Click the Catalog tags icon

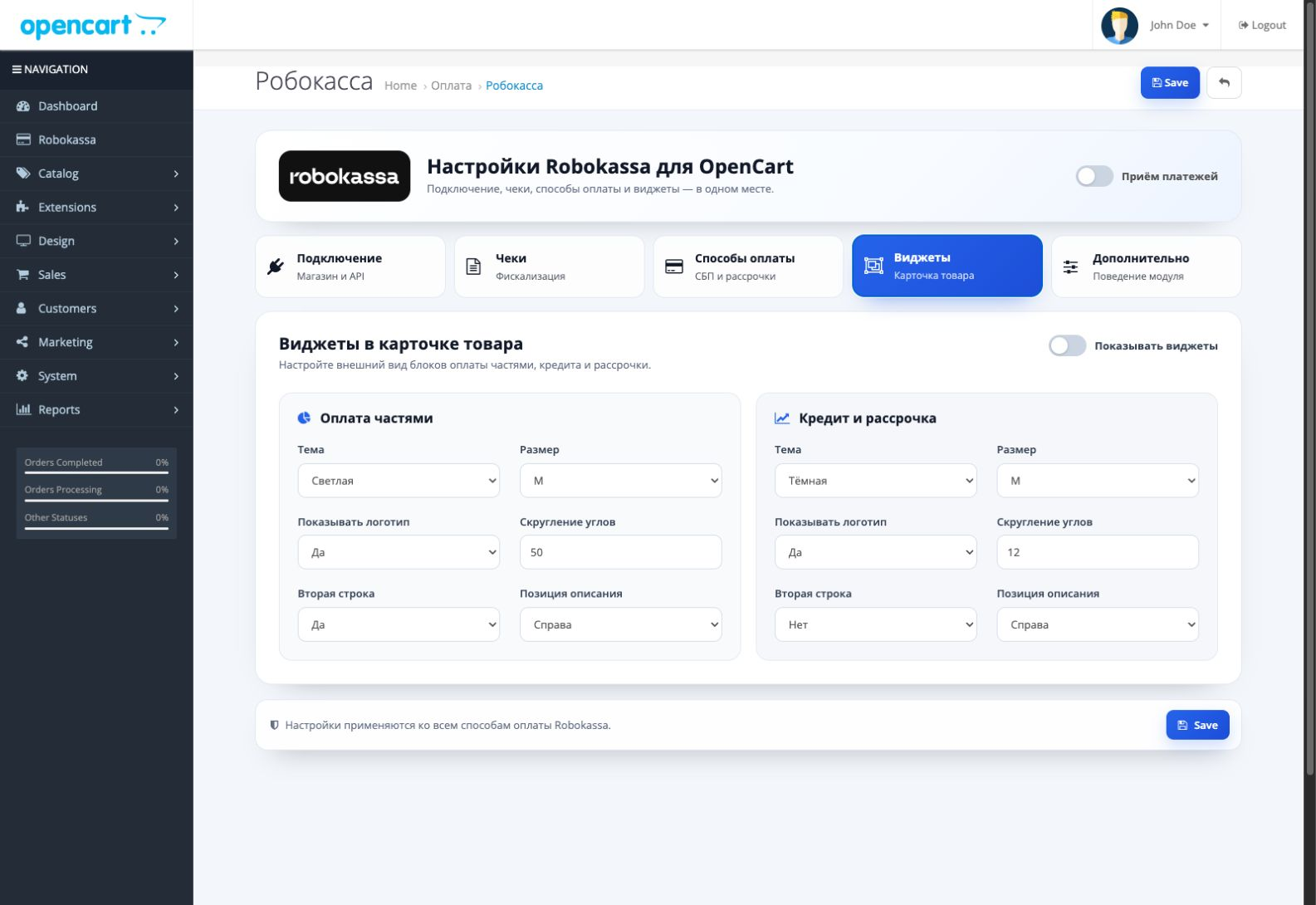point(23,174)
